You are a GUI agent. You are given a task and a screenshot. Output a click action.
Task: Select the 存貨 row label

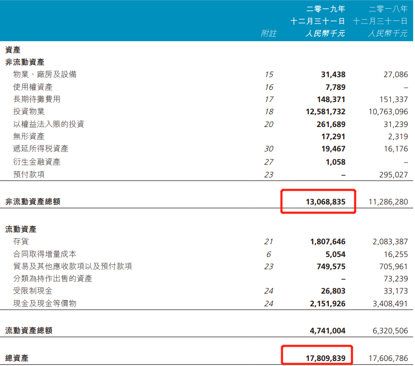click(x=21, y=242)
